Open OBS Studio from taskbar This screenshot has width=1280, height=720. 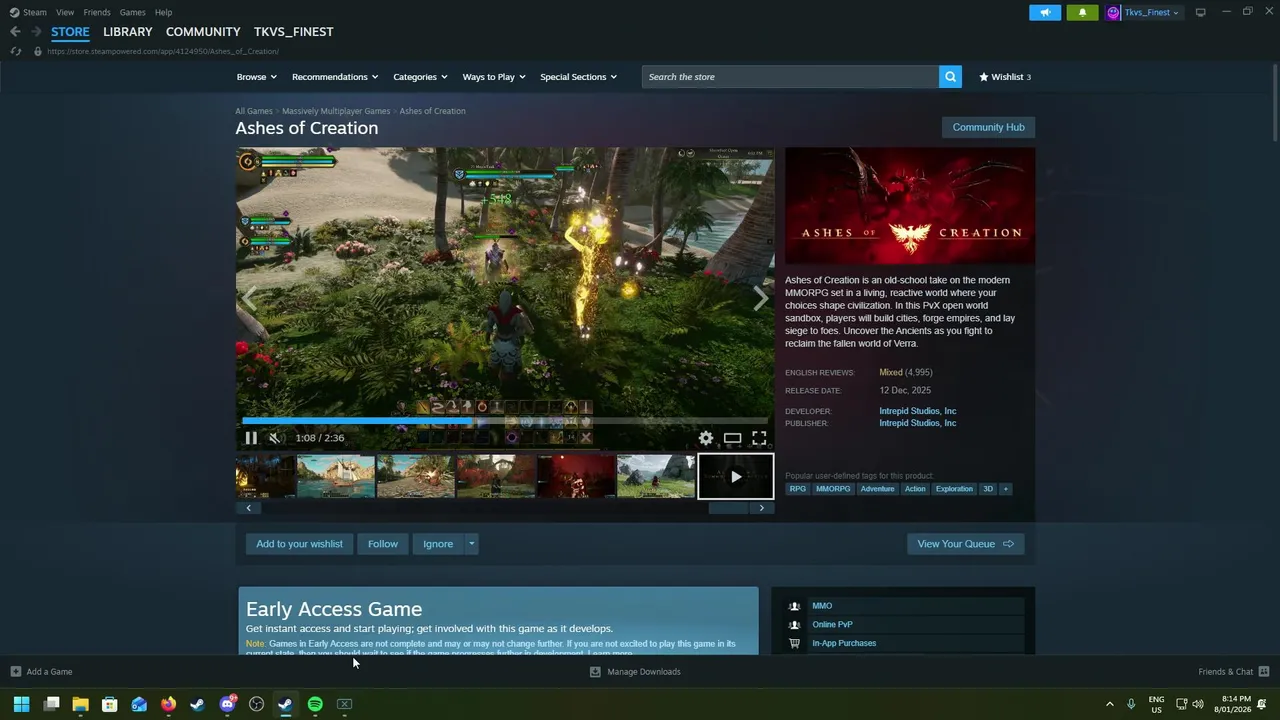pos(256,704)
